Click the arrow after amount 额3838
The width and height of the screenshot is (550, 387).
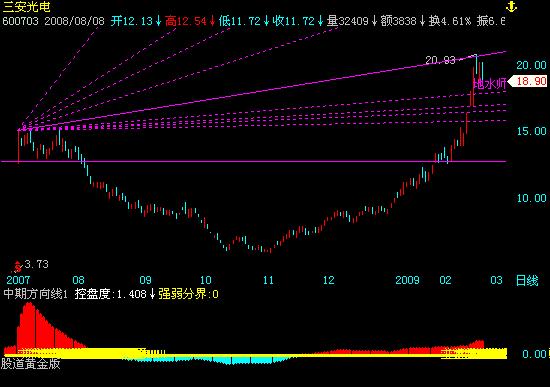[422, 21]
